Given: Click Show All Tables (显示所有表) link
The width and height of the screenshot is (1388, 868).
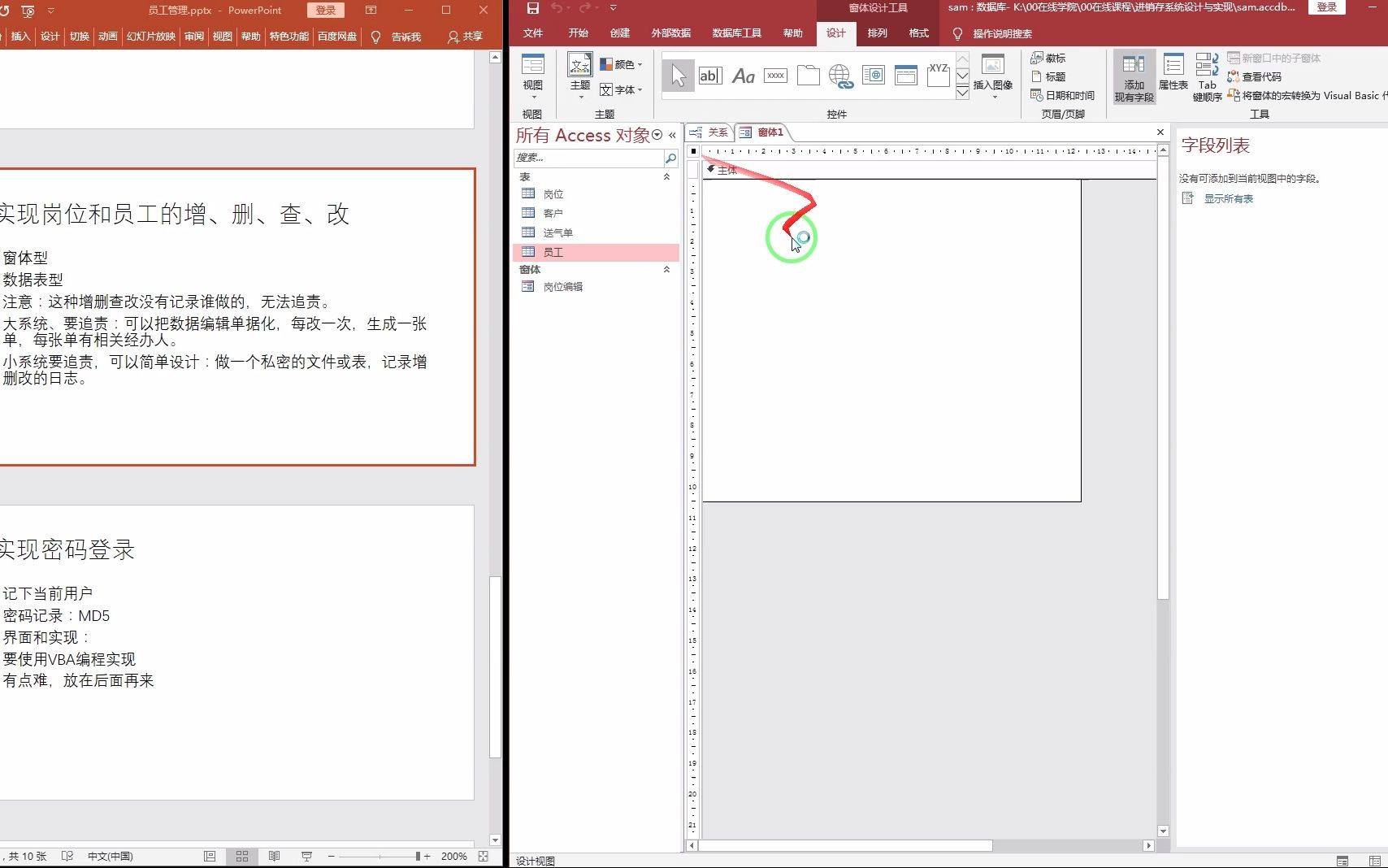Looking at the screenshot, I should 1229,199.
